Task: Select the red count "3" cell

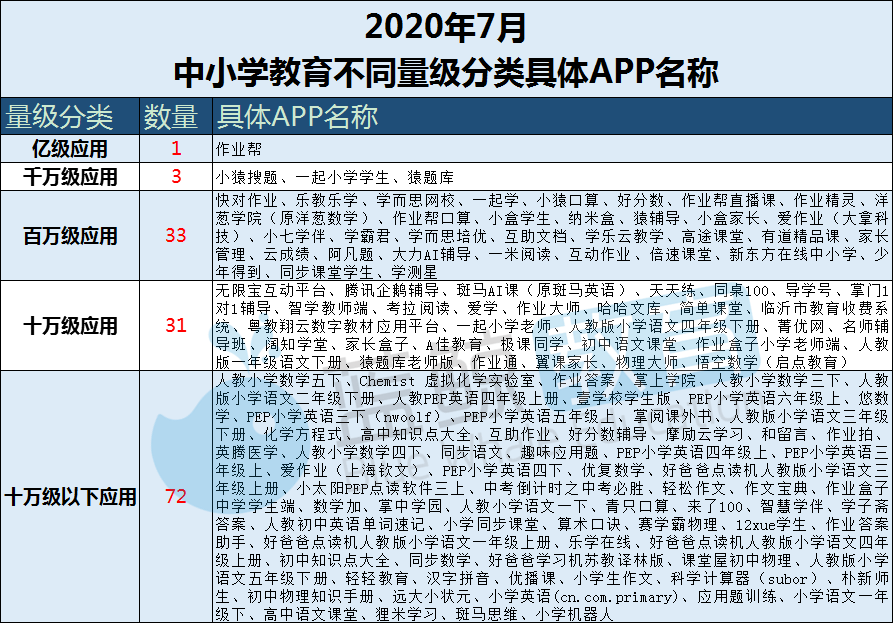Action: click(176, 177)
